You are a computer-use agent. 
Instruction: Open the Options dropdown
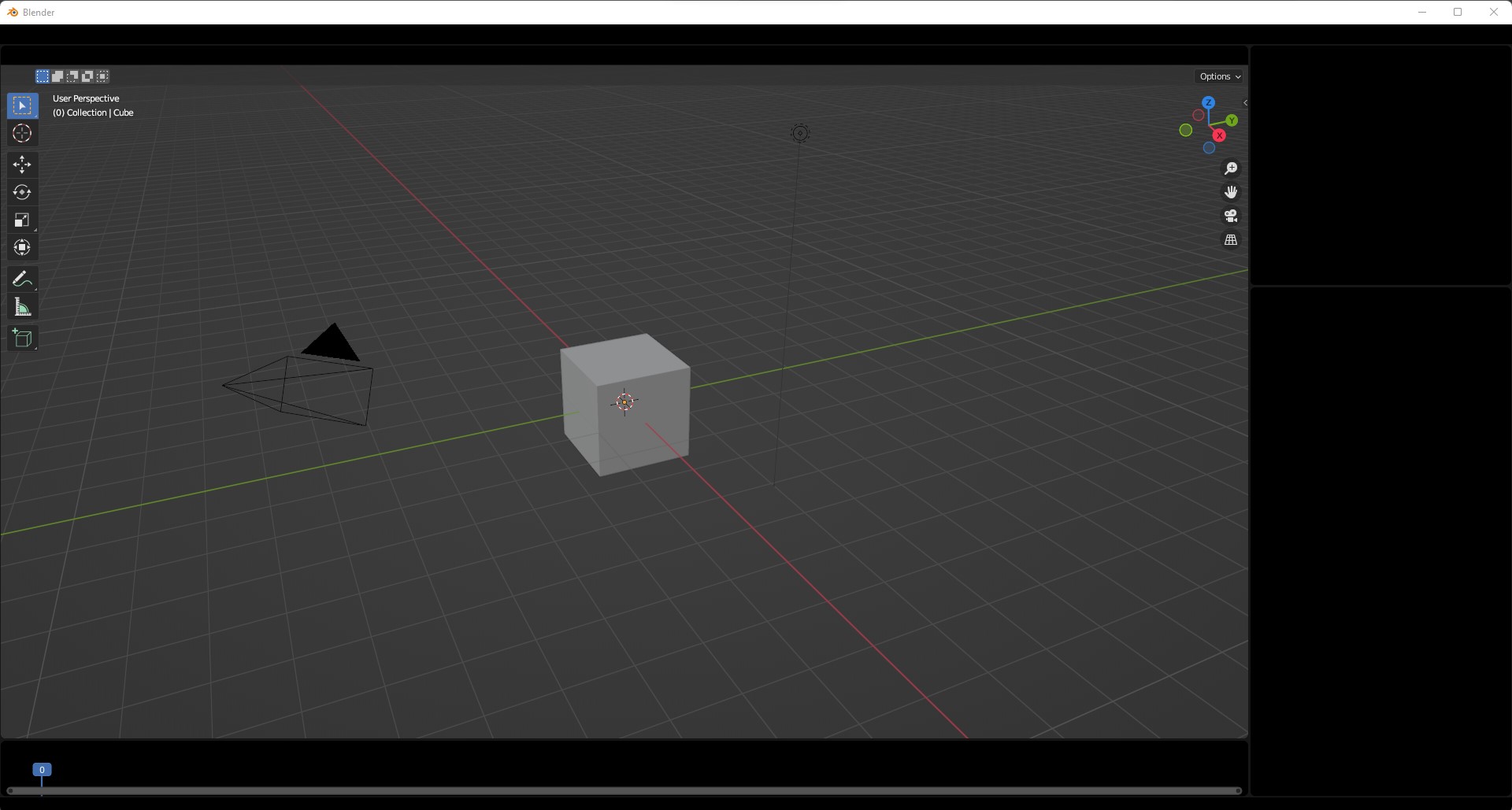tap(1220, 76)
